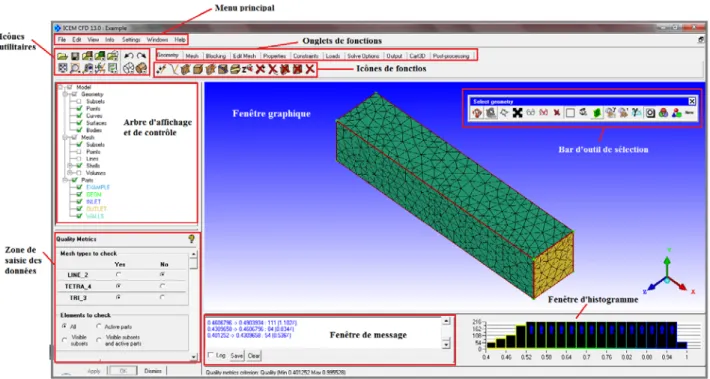
Task: Click the Create Point geometry icon
Action: pos(162,70)
